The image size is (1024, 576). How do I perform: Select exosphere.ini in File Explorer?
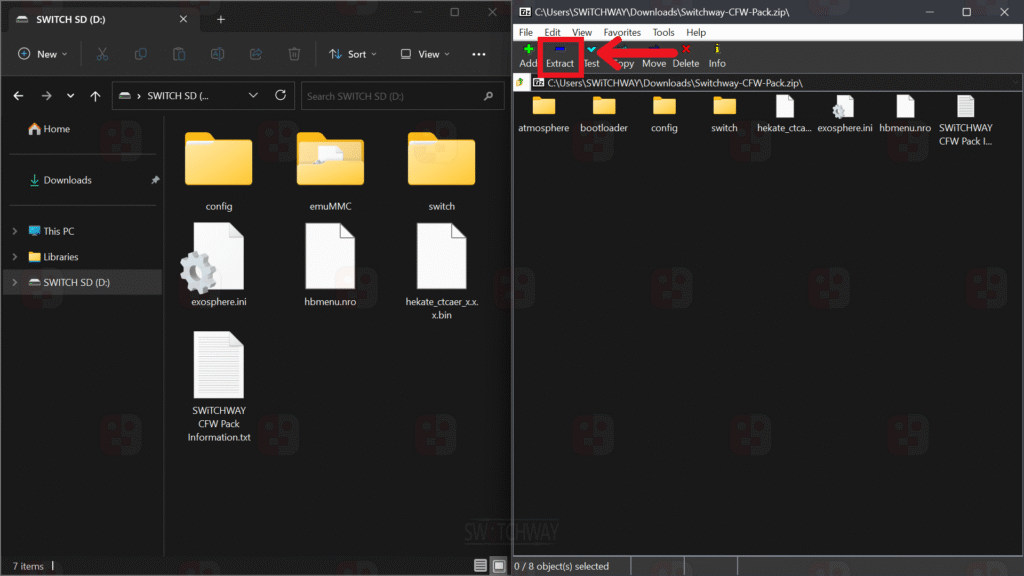point(219,265)
